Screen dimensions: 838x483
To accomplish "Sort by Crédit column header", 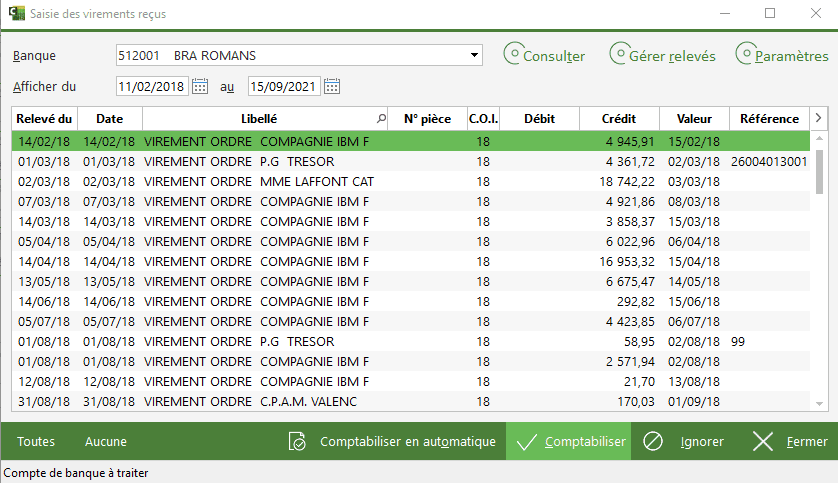I will click(619, 119).
